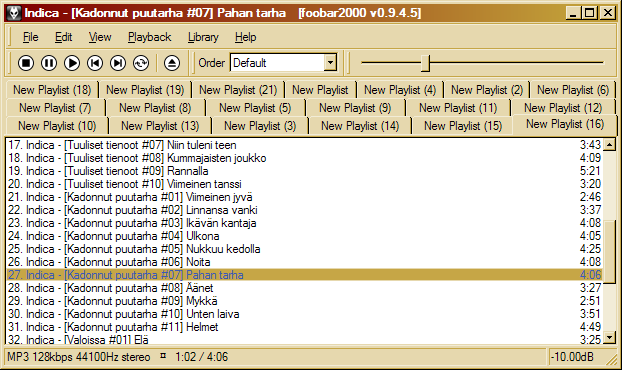
Task: Click the window resize grip corner
Action: [611, 359]
